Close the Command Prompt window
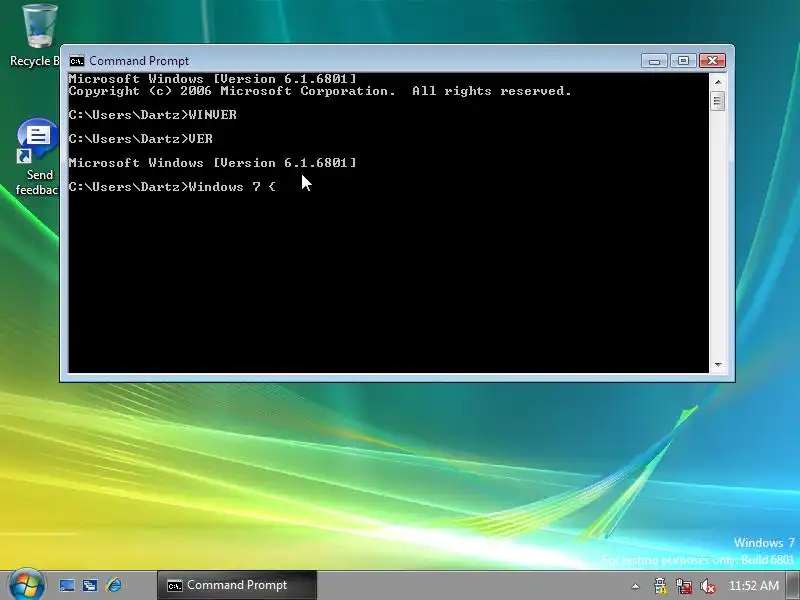Viewport: 800px width, 600px height. coord(712,61)
